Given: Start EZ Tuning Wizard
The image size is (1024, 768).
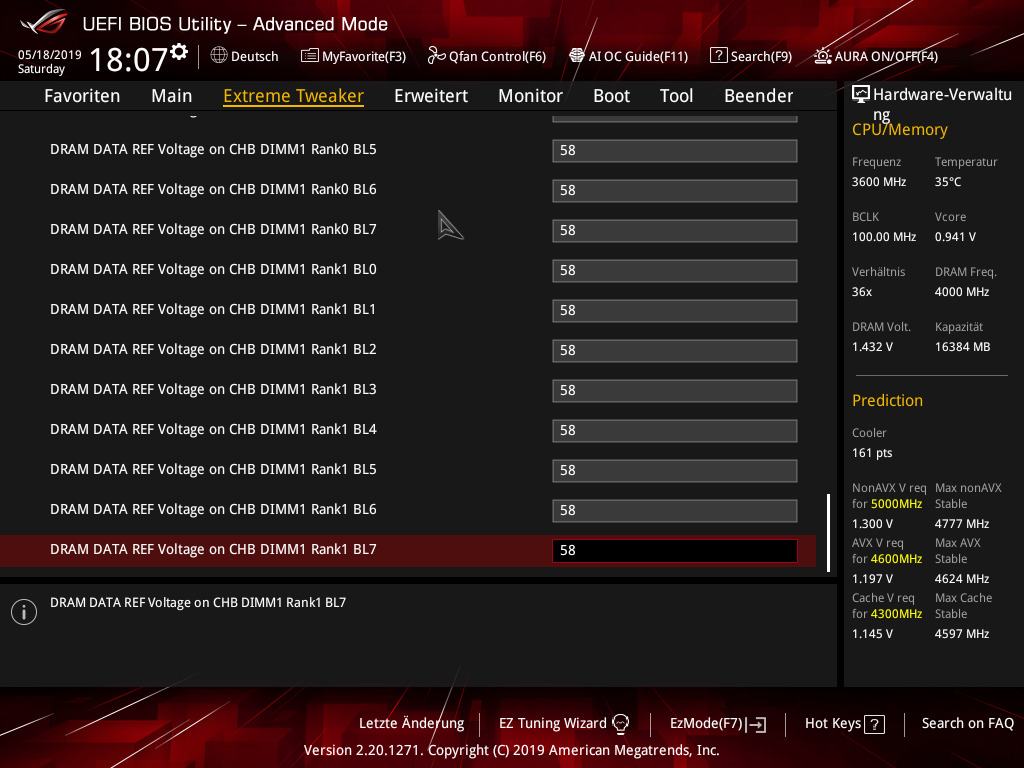Looking at the screenshot, I should (564, 724).
